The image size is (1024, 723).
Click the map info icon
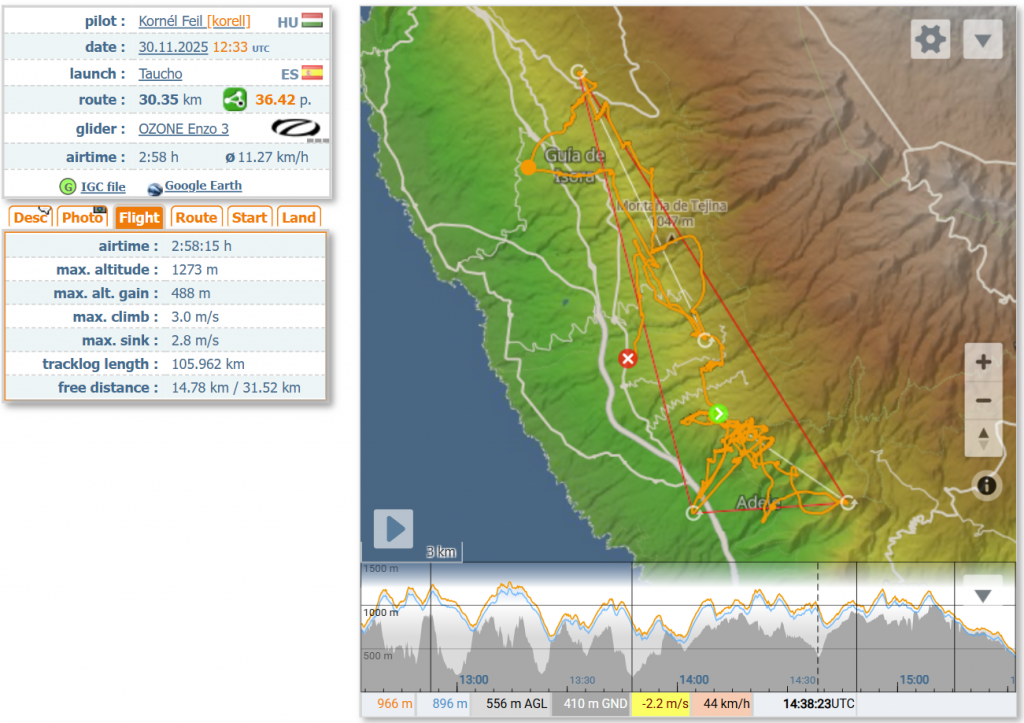coord(987,486)
